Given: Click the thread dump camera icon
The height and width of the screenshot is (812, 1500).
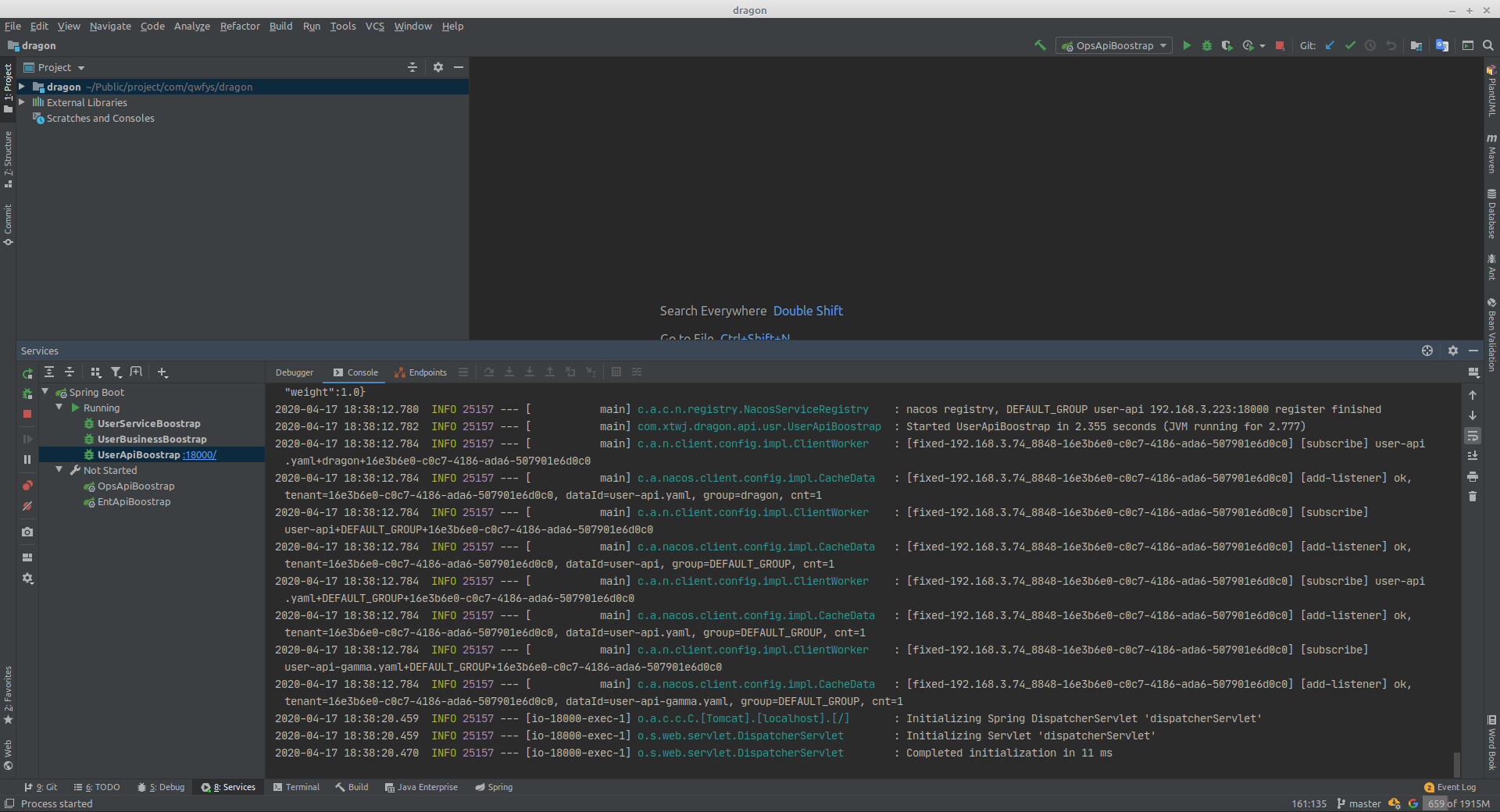Looking at the screenshot, I should click(x=27, y=532).
